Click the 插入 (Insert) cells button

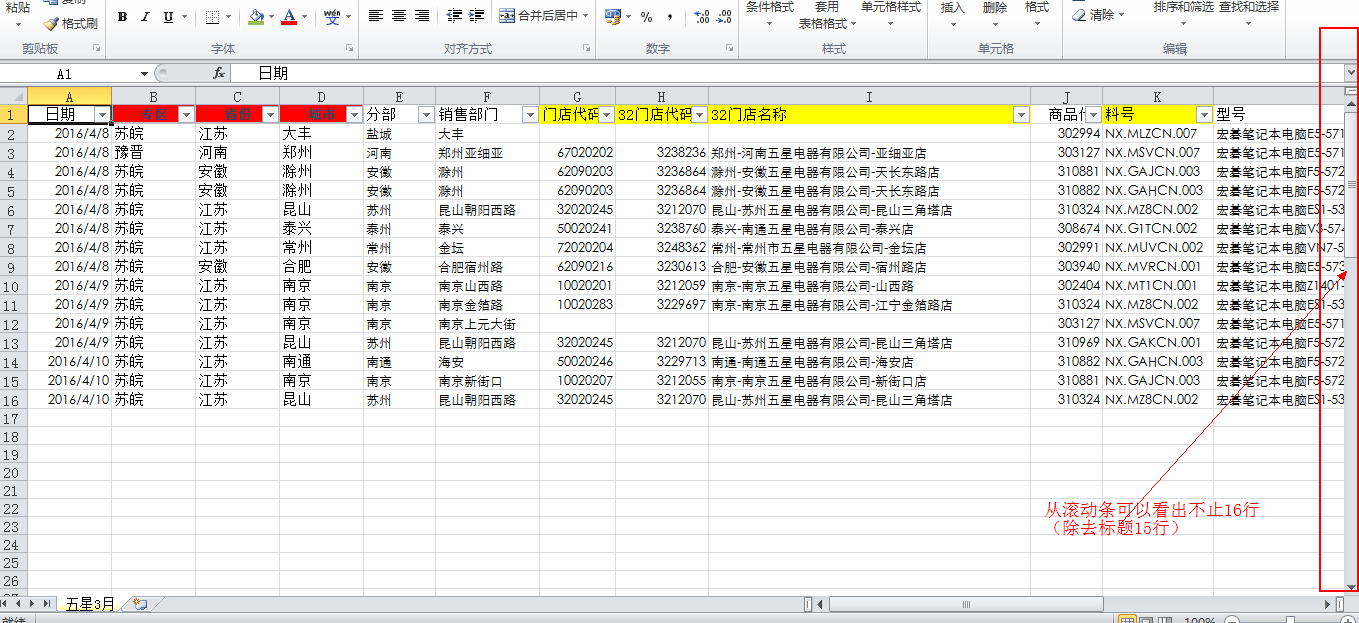tap(954, 12)
